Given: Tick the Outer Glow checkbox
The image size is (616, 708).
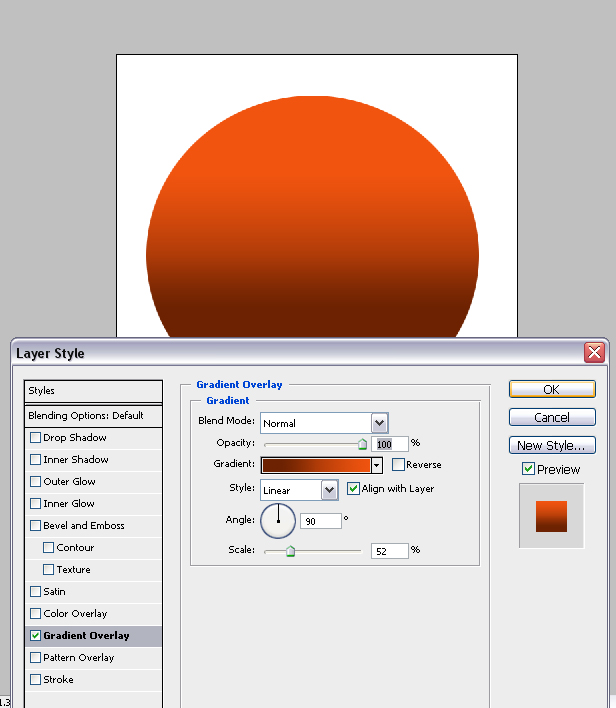Looking at the screenshot, I should tap(35, 481).
